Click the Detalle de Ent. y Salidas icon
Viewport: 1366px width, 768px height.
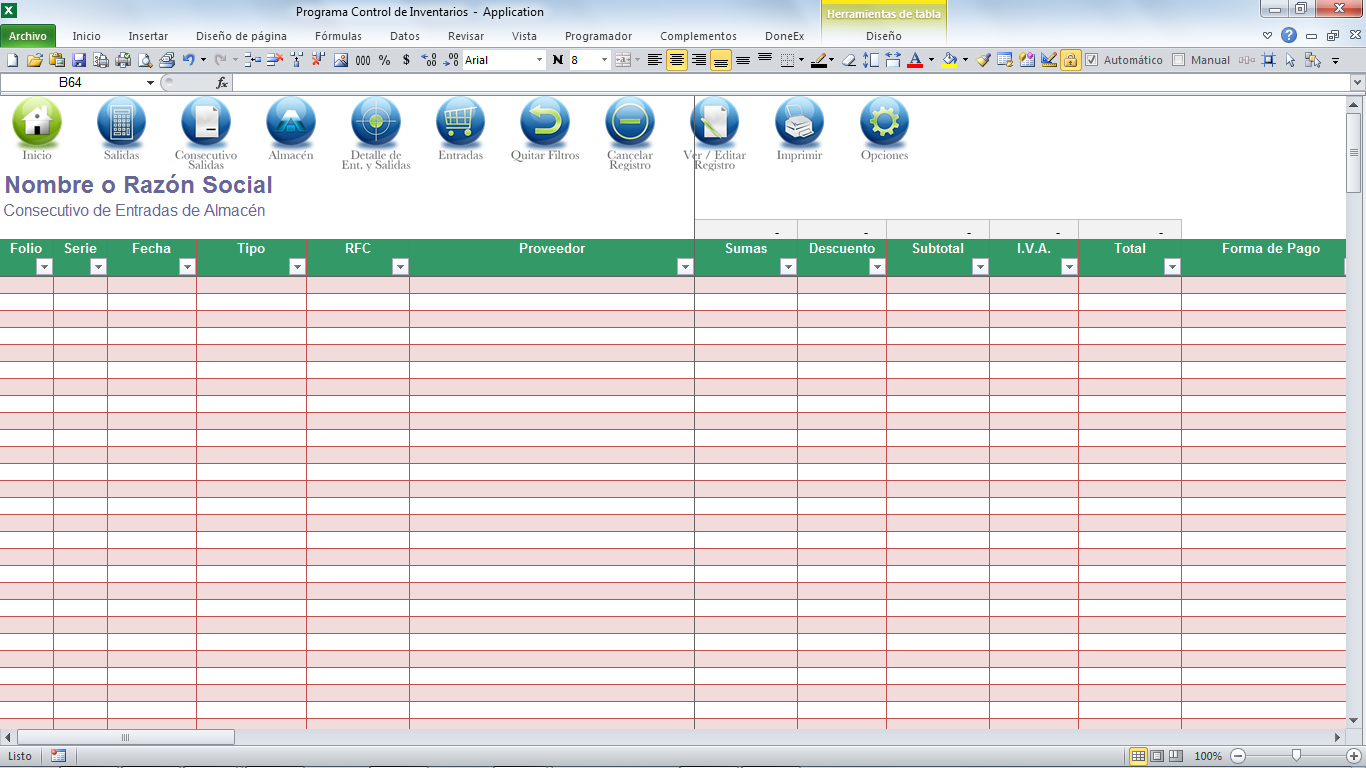(376, 122)
